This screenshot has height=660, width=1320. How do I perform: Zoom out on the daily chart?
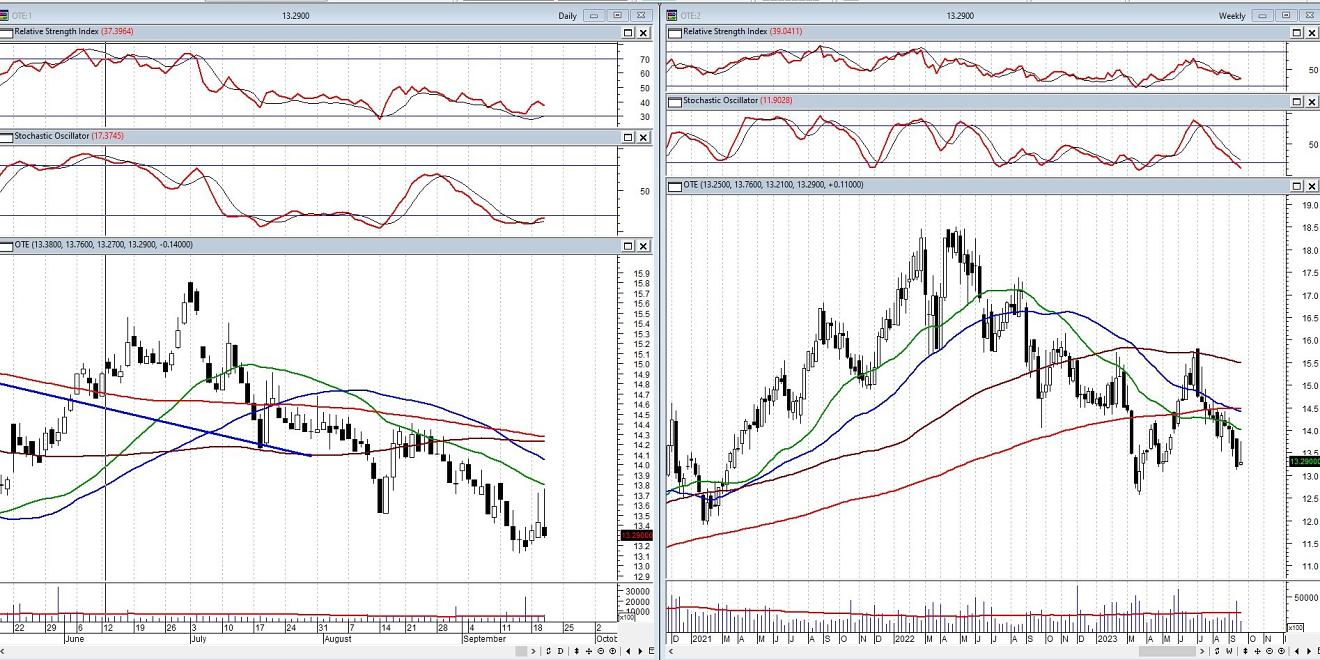pyautogui.click(x=601, y=651)
